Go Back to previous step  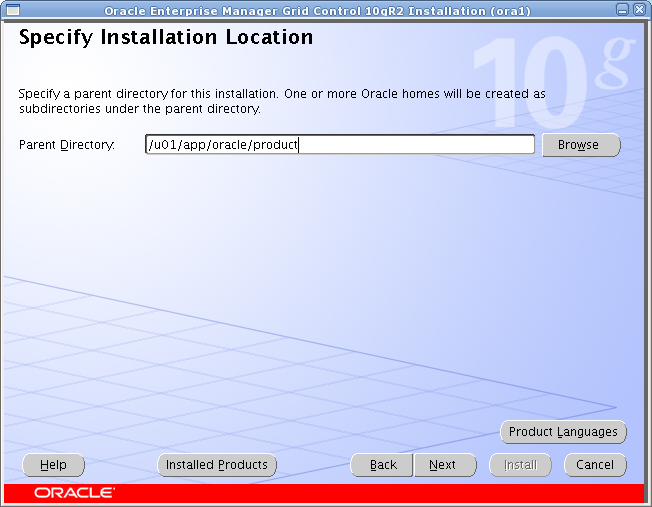pos(382,465)
